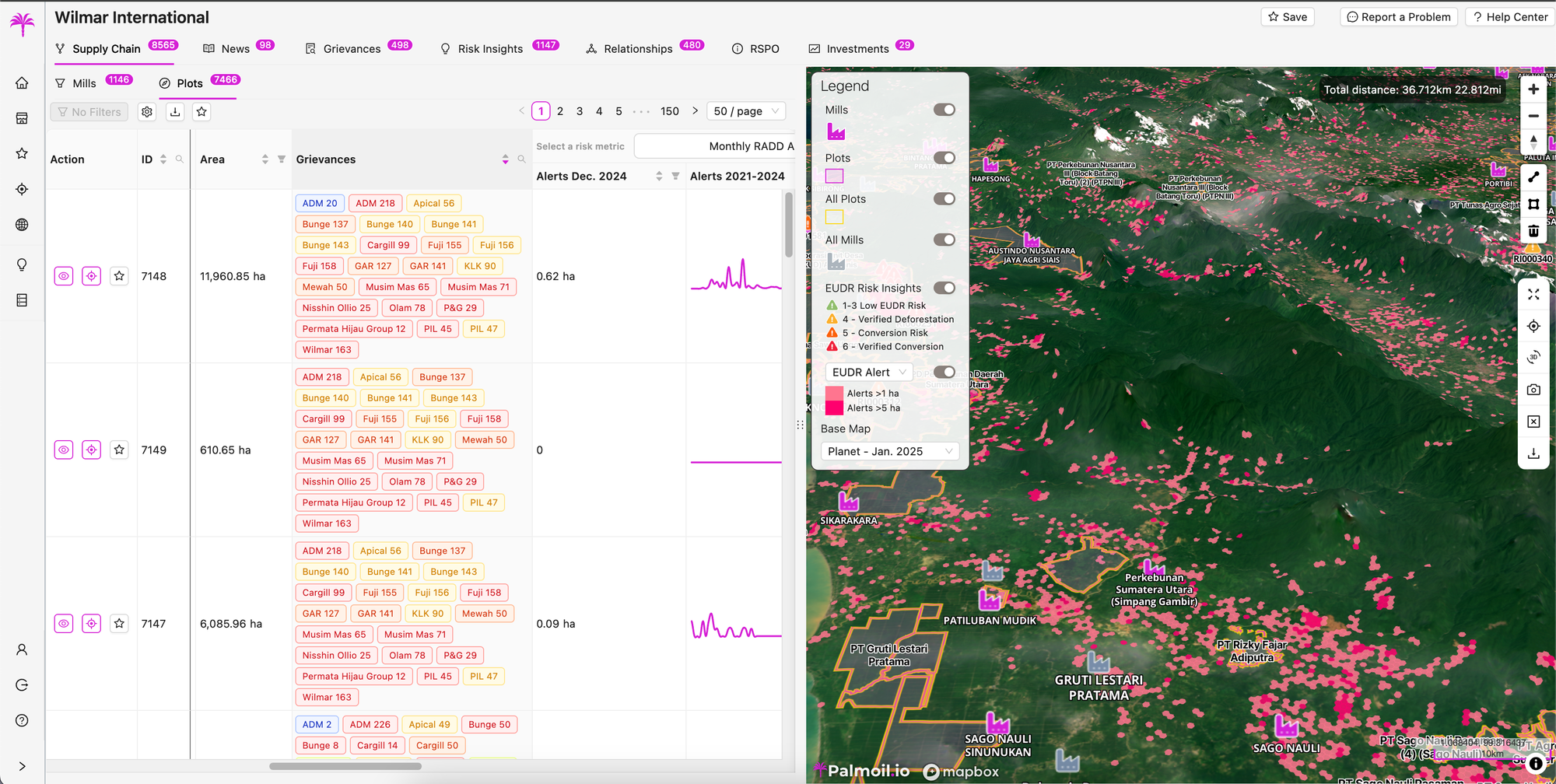Screen dimensions: 1556x784
Task: Open the Monthly RADD metric dropdown
Action: pyautogui.click(x=714, y=146)
